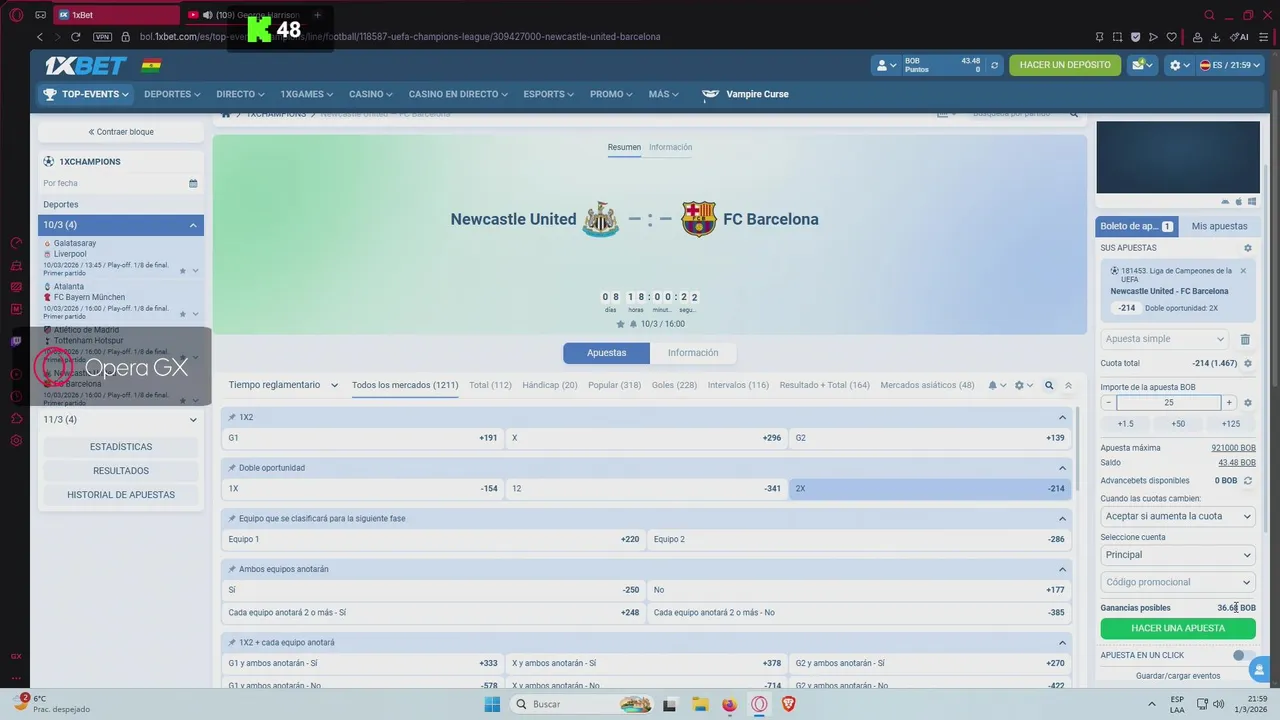
Task: Pin the Doble oportunidad market
Action: click(232, 468)
